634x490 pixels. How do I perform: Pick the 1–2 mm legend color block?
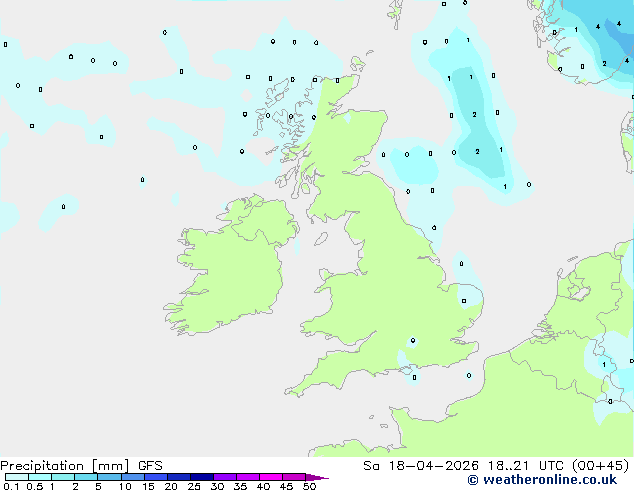point(63,477)
